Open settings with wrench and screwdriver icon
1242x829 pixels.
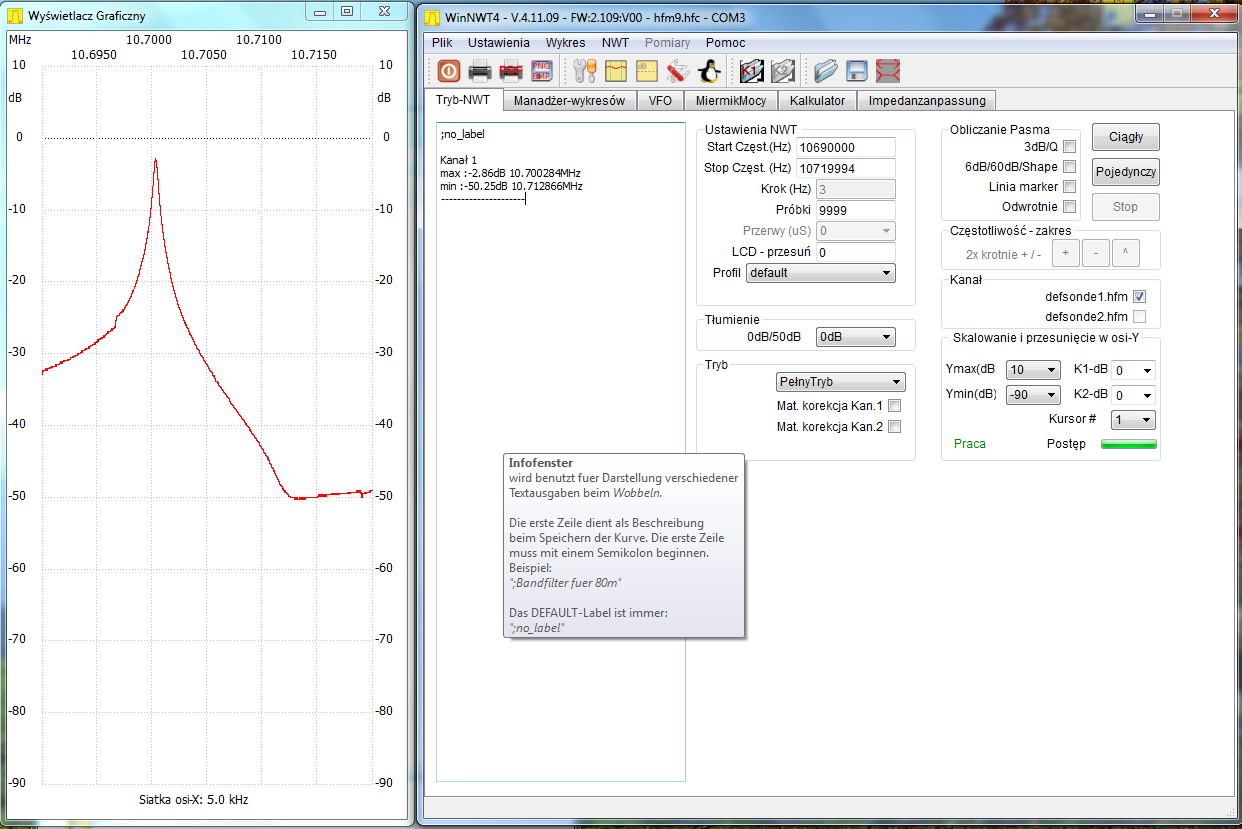pyautogui.click(x=585, y=71)
